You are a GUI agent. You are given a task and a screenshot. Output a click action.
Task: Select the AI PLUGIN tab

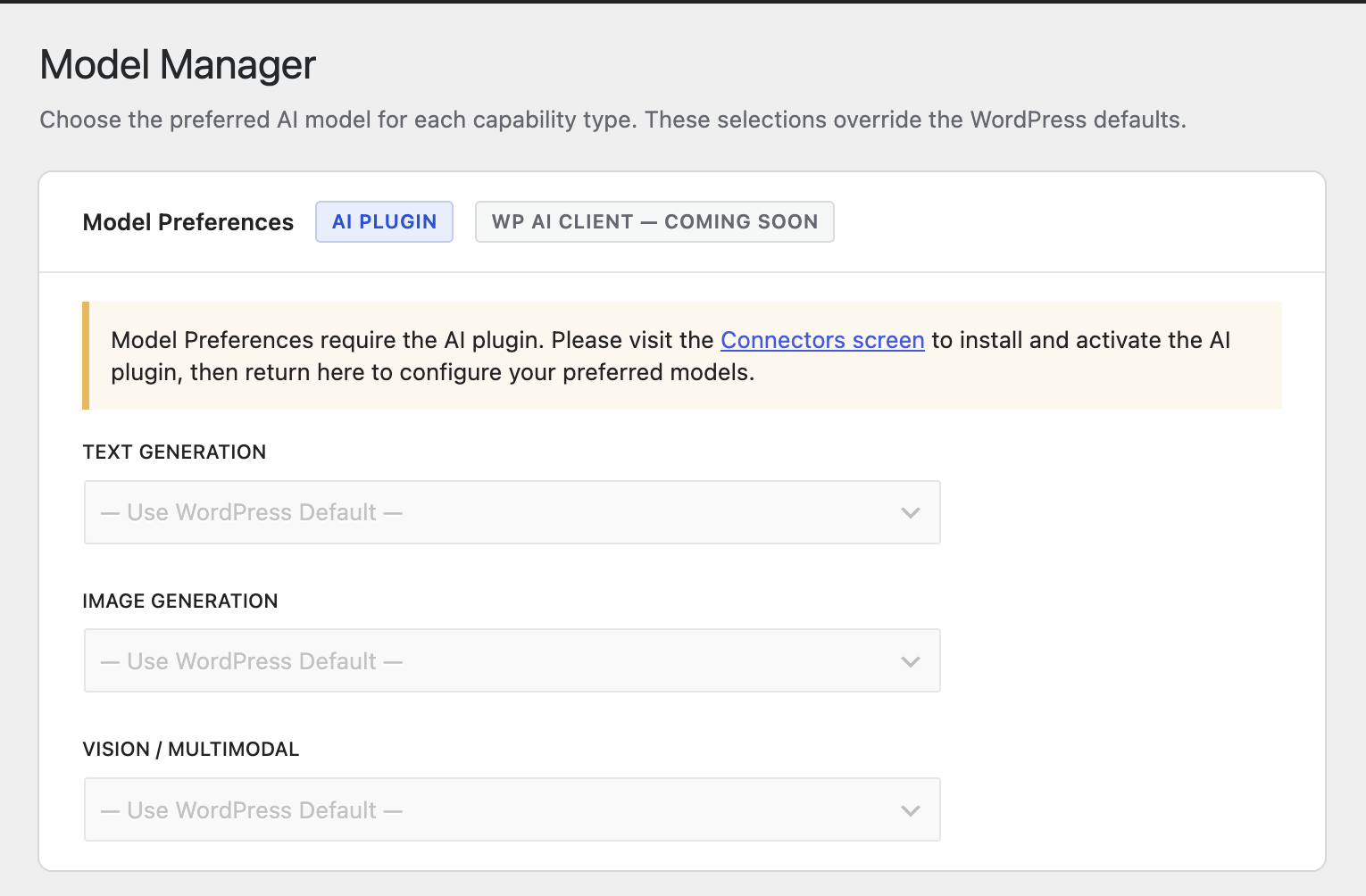coord(384,221)
